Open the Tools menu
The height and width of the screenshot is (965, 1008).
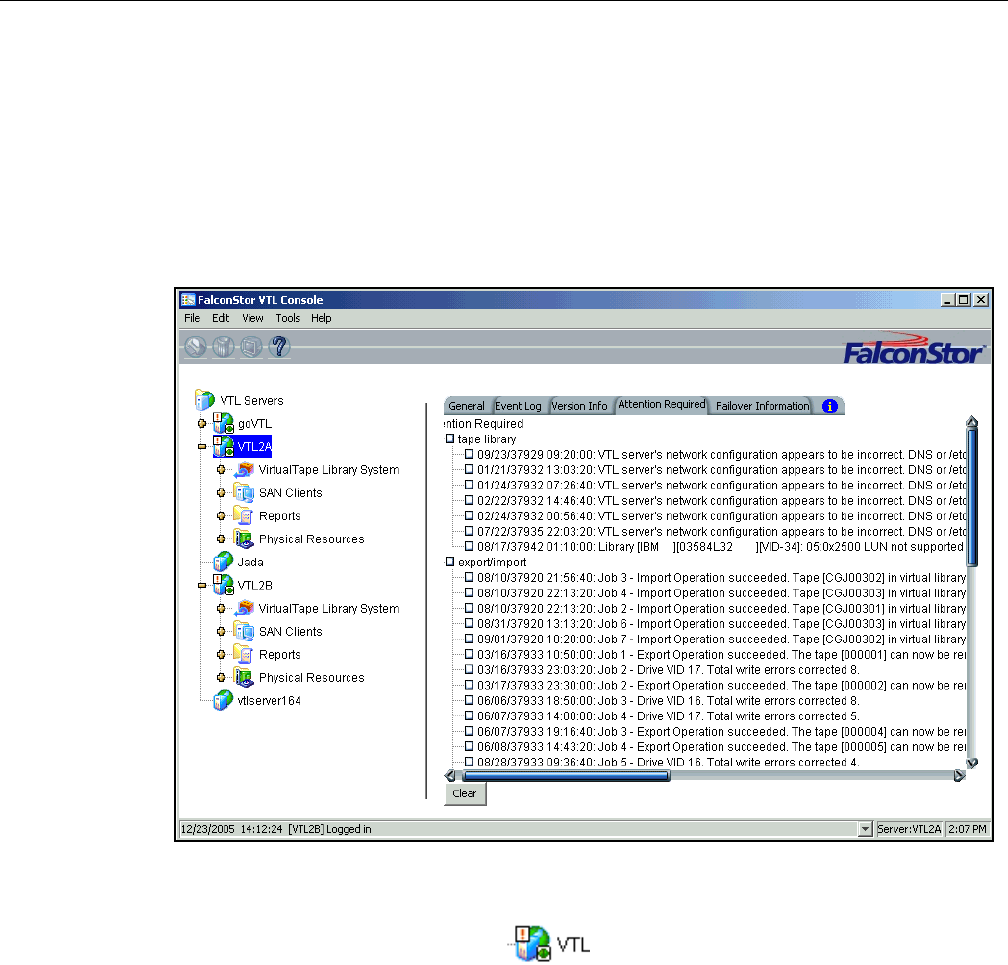point(287,318)
